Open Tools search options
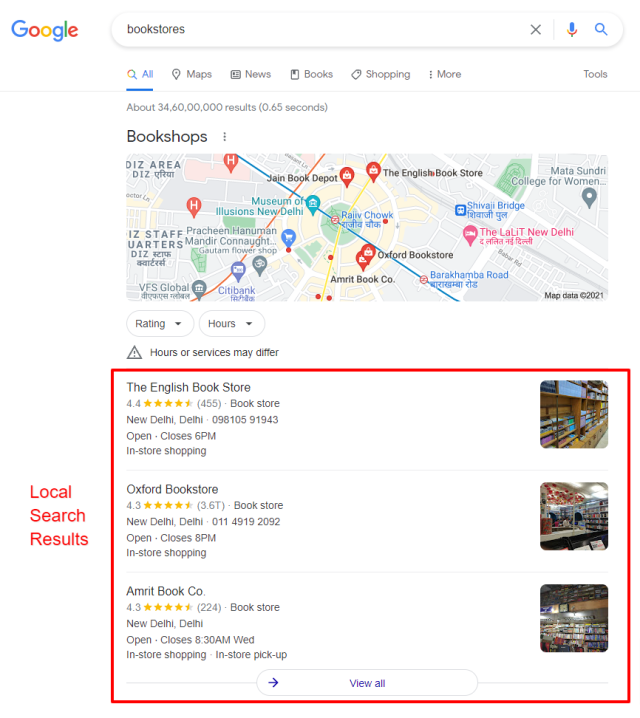The image size is (640, 718). point(595,74)
